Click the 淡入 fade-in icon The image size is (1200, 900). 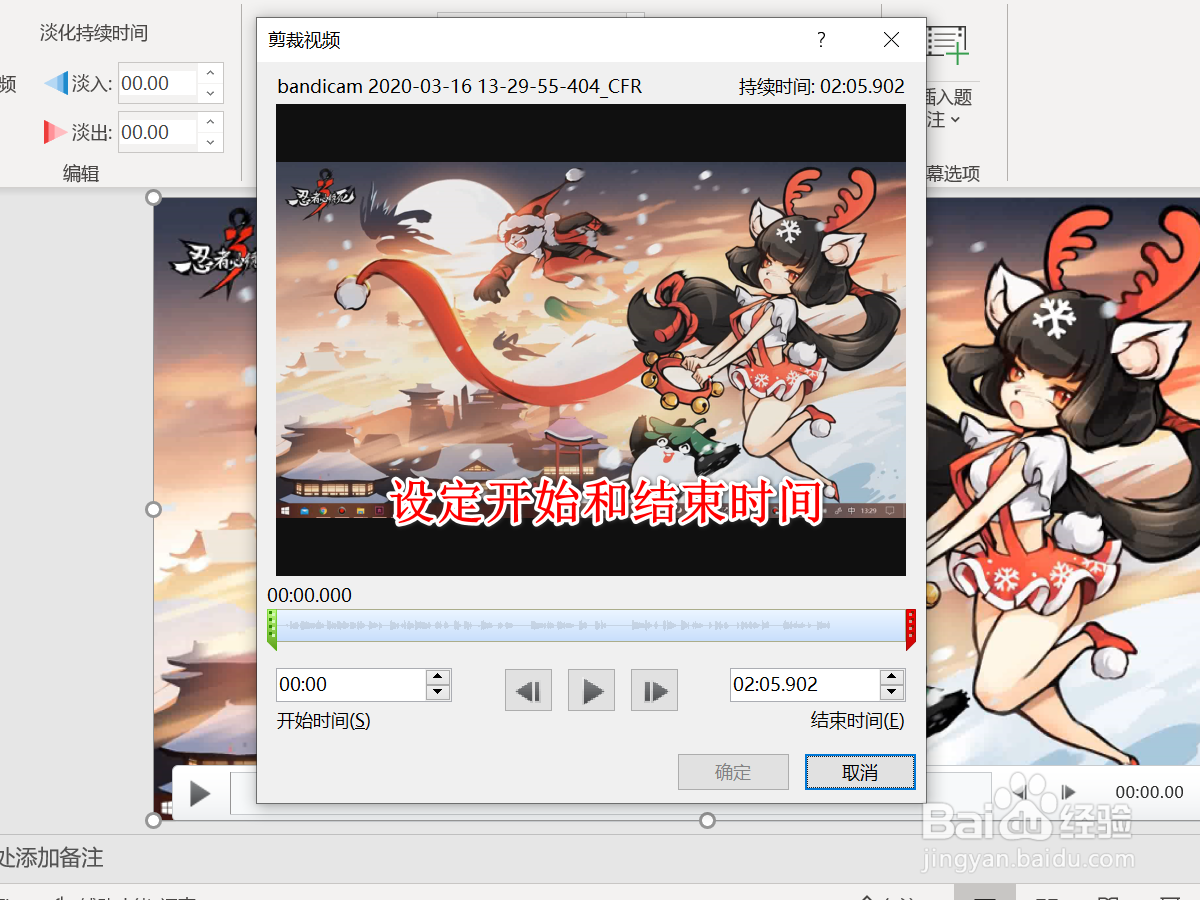coord(56,83)
